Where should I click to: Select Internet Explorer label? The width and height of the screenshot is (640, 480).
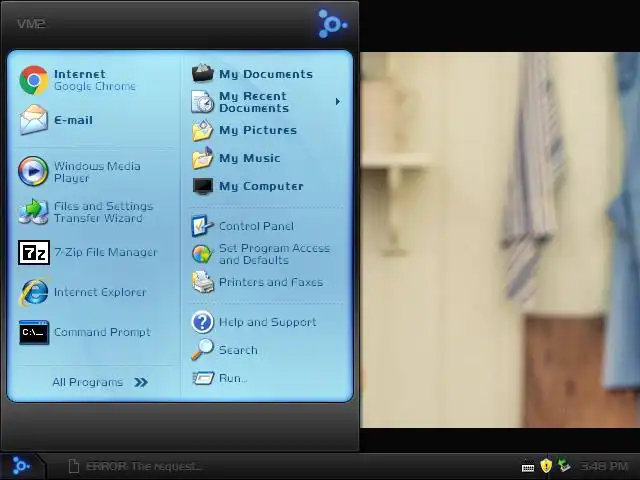click(100, 292)
